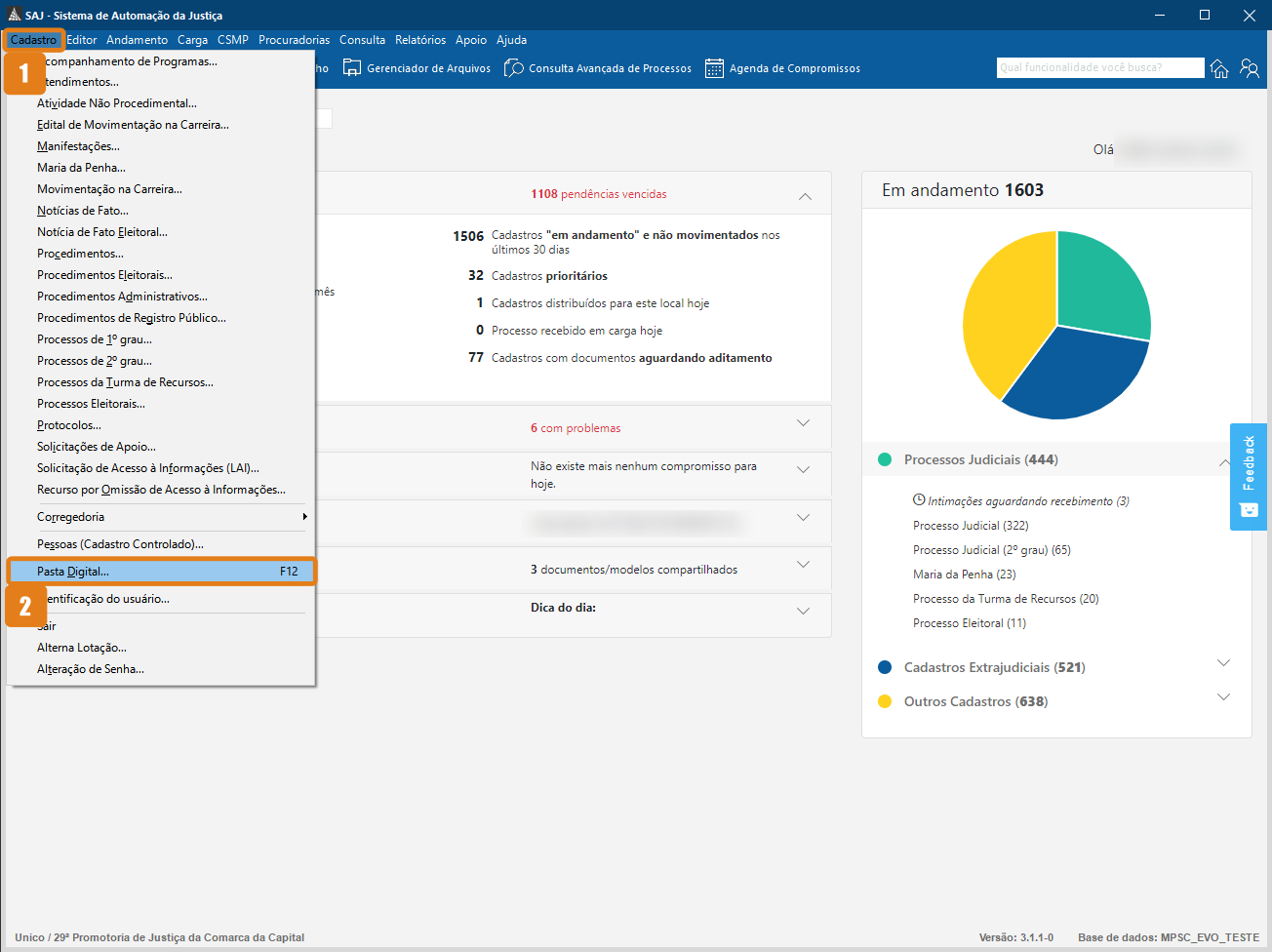
Task: Open the Apoio menu
Action: 471,40
